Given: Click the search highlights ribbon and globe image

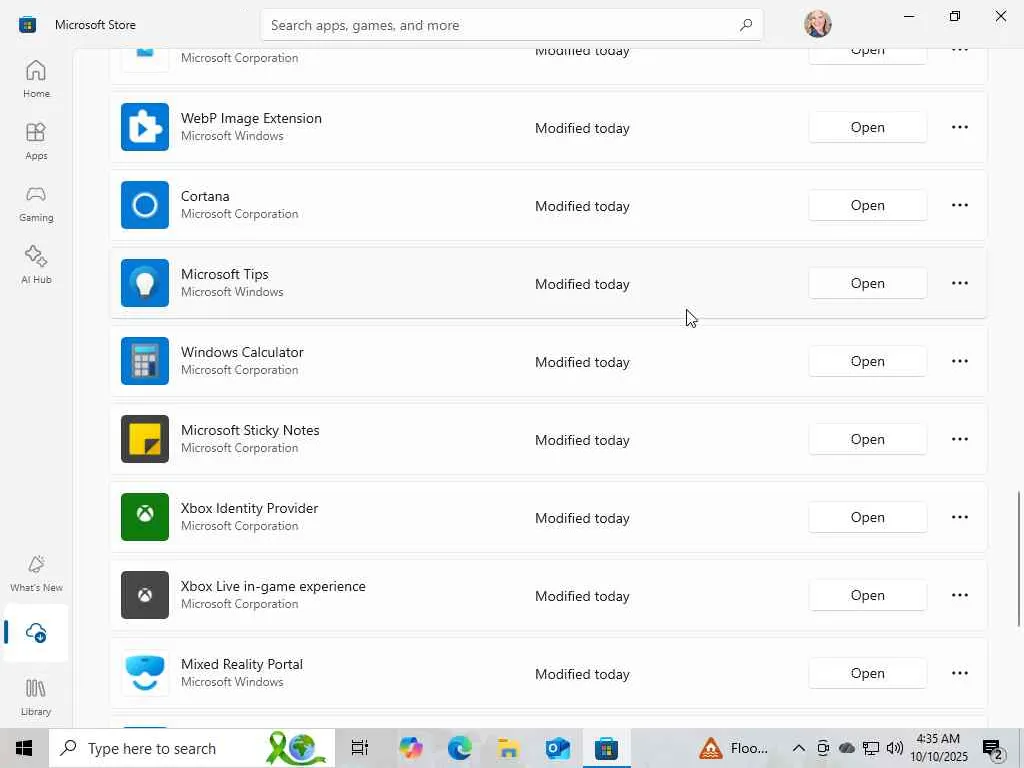Looking at the screenshot, I should pos(296,748).
